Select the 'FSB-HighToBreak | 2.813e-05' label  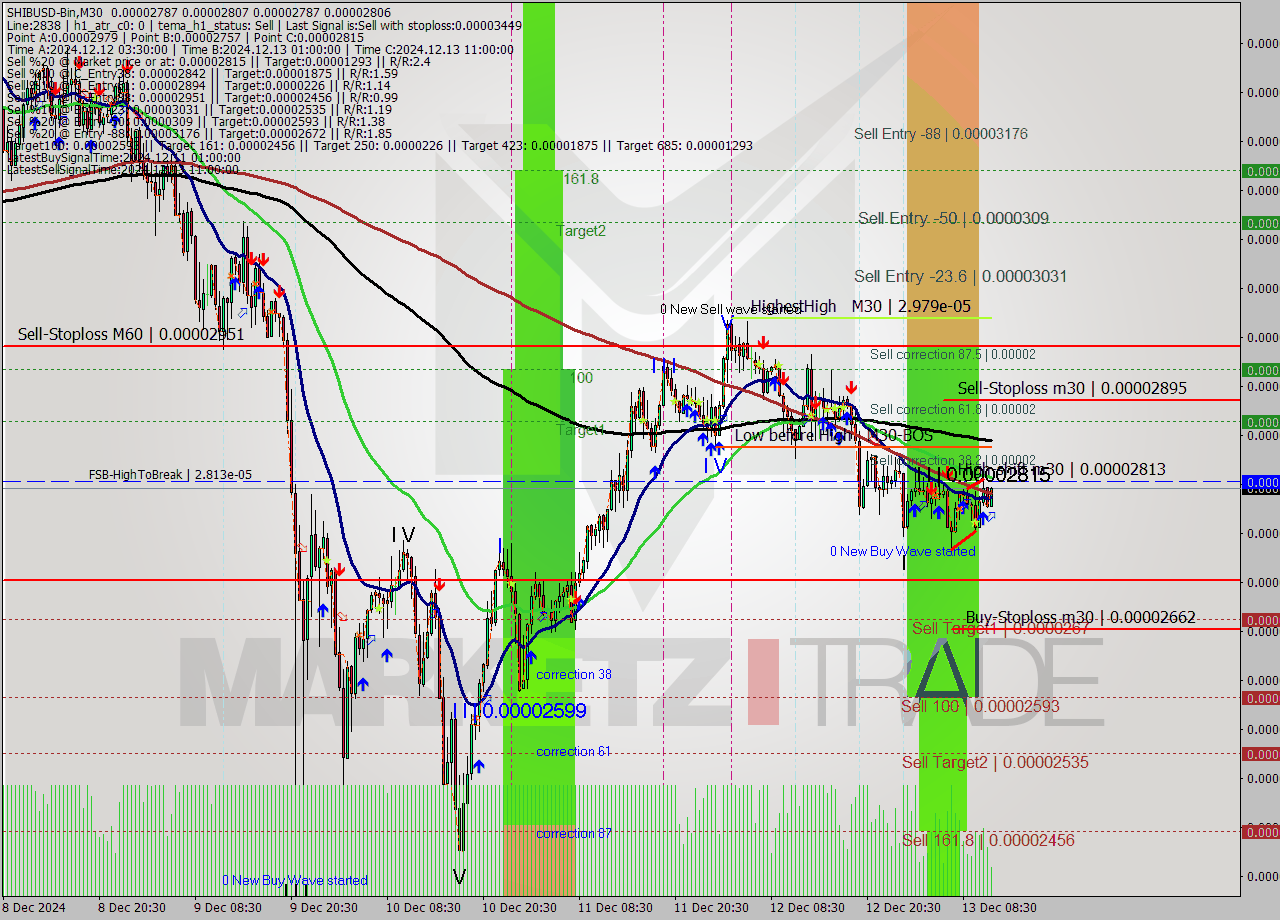click(170, 475)
